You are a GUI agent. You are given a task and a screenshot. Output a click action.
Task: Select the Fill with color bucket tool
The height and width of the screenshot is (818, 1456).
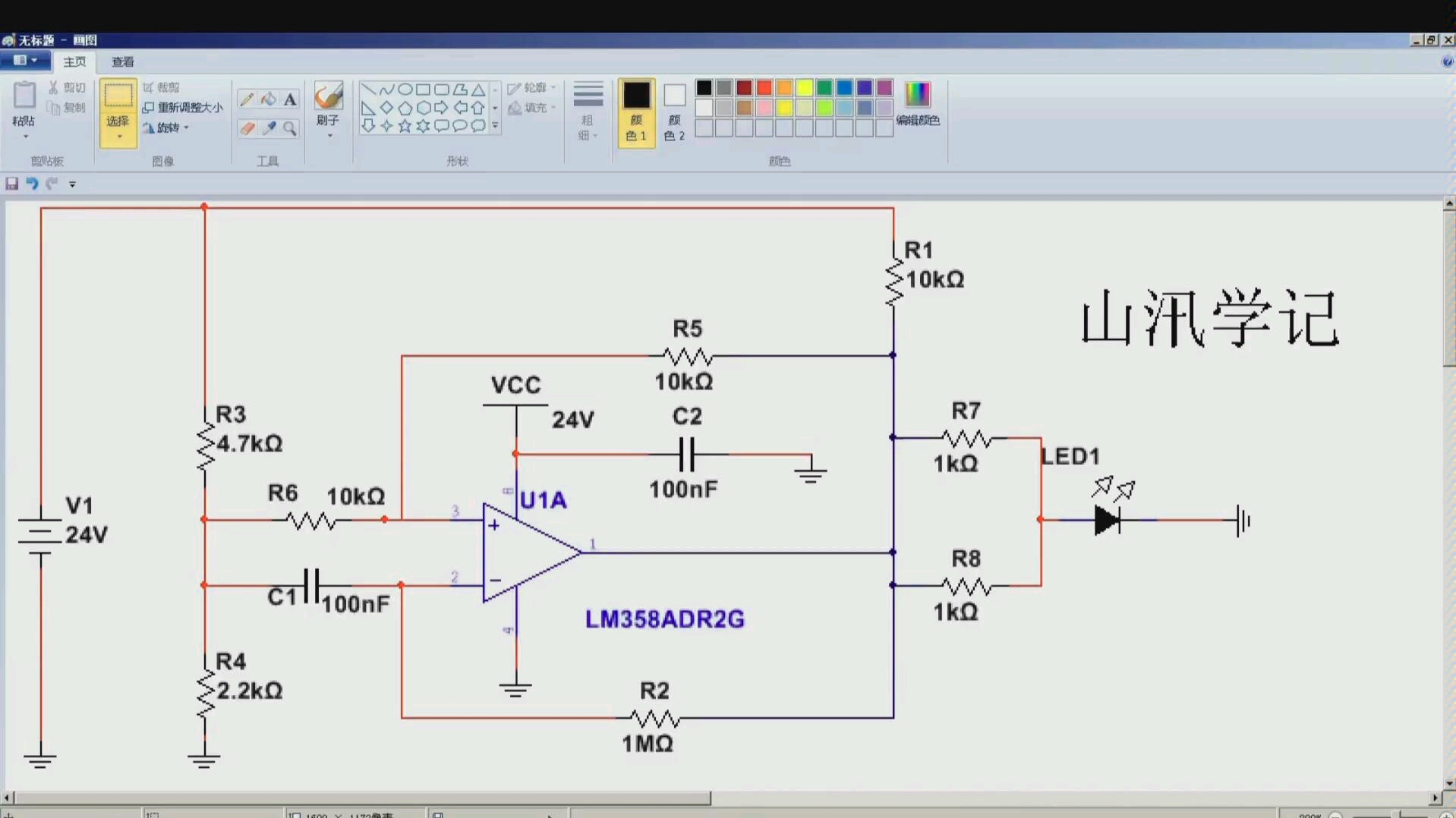point(269,99)
